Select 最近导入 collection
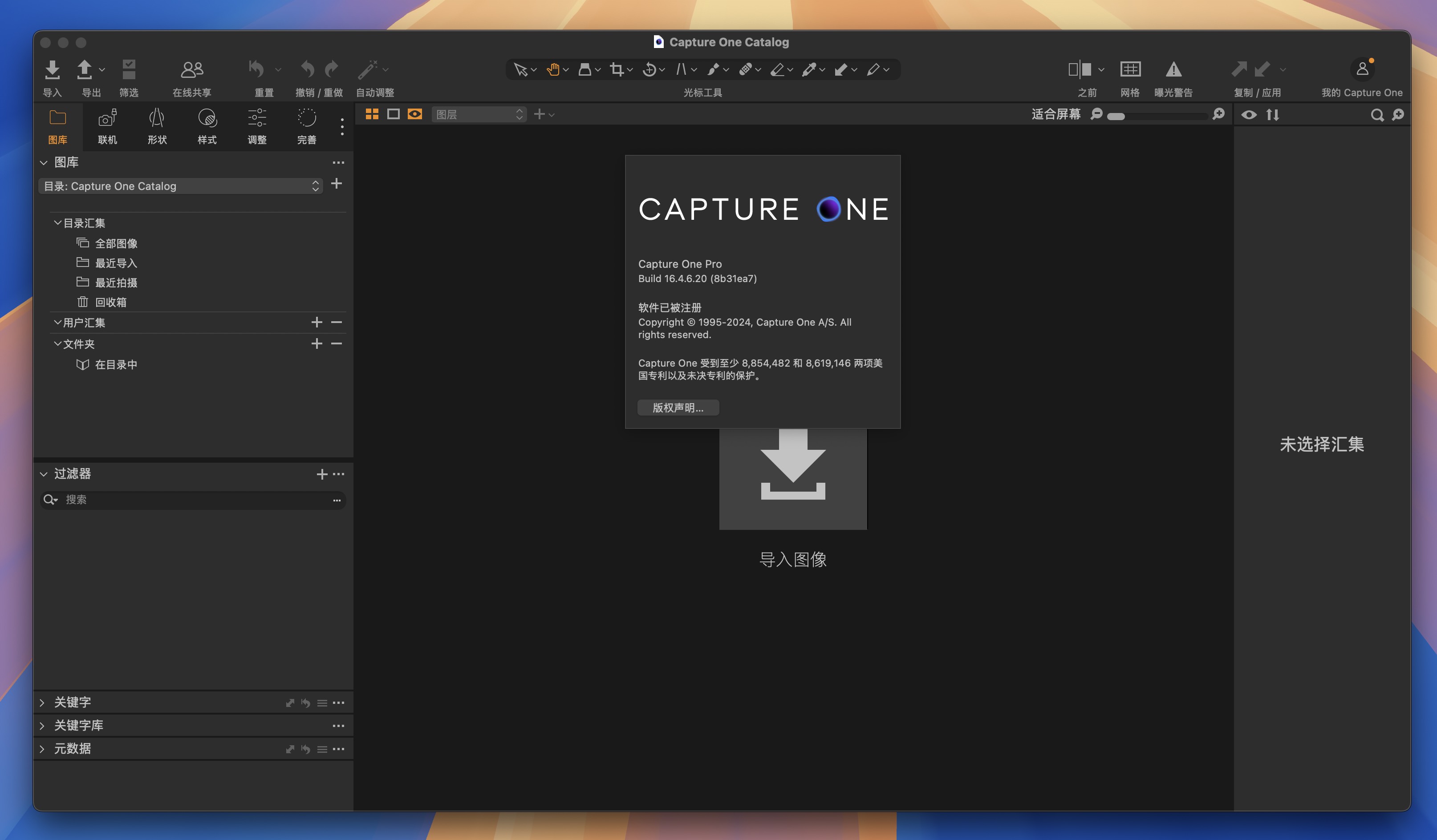 point(116,262)
